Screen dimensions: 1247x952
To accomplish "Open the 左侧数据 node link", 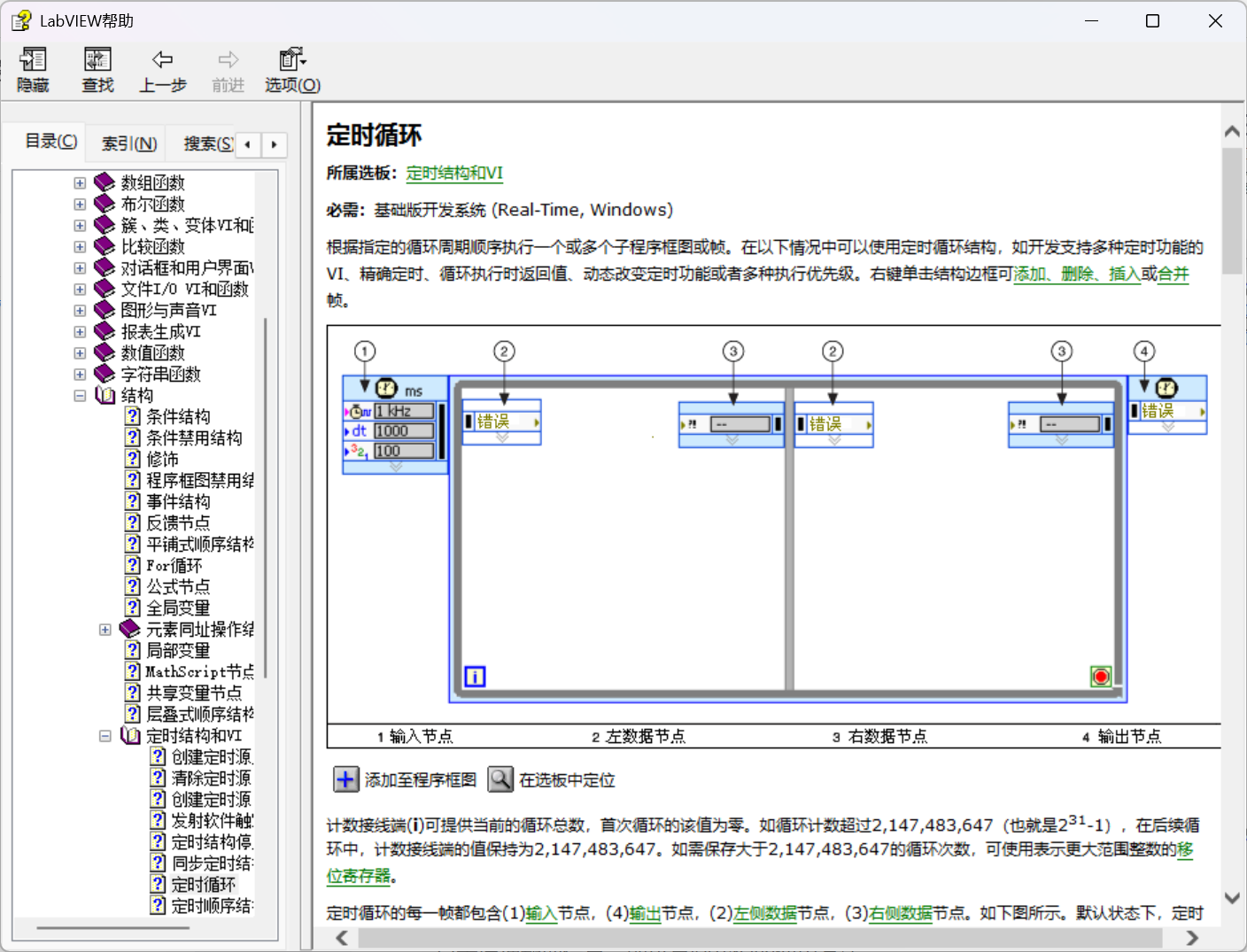I will [765, 913].
